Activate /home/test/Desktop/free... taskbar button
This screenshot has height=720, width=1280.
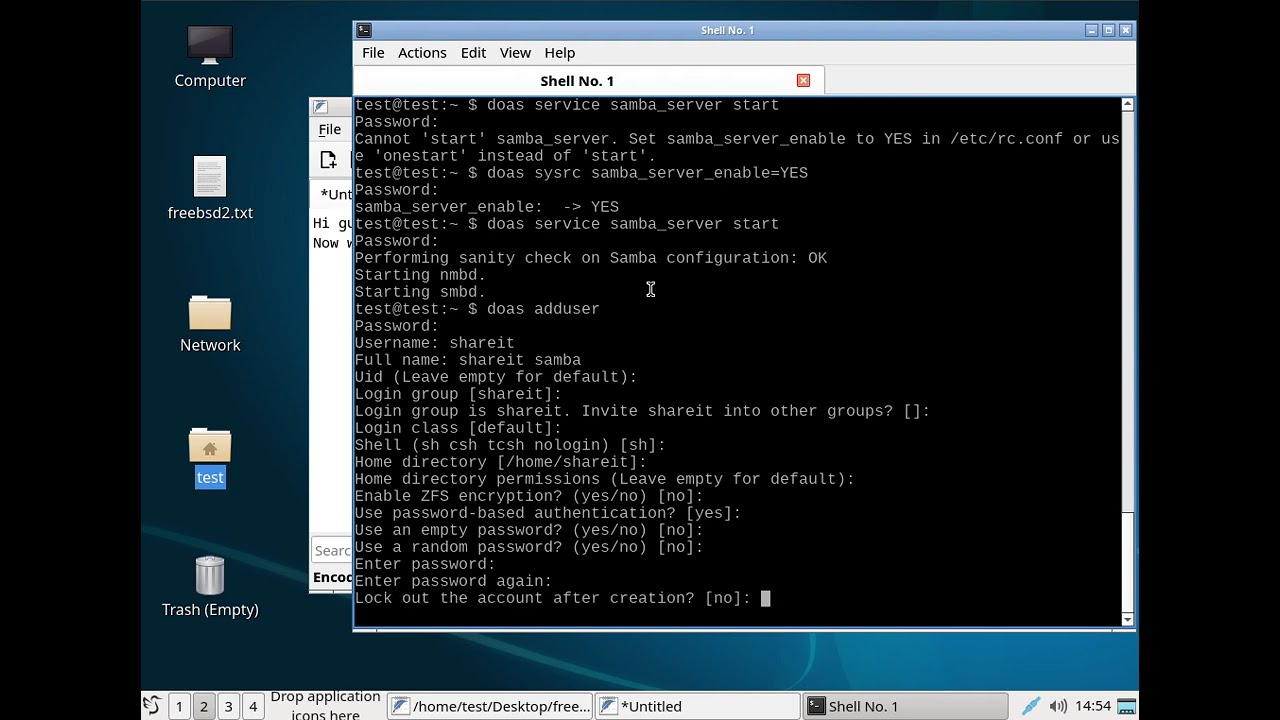coord(490,706)
